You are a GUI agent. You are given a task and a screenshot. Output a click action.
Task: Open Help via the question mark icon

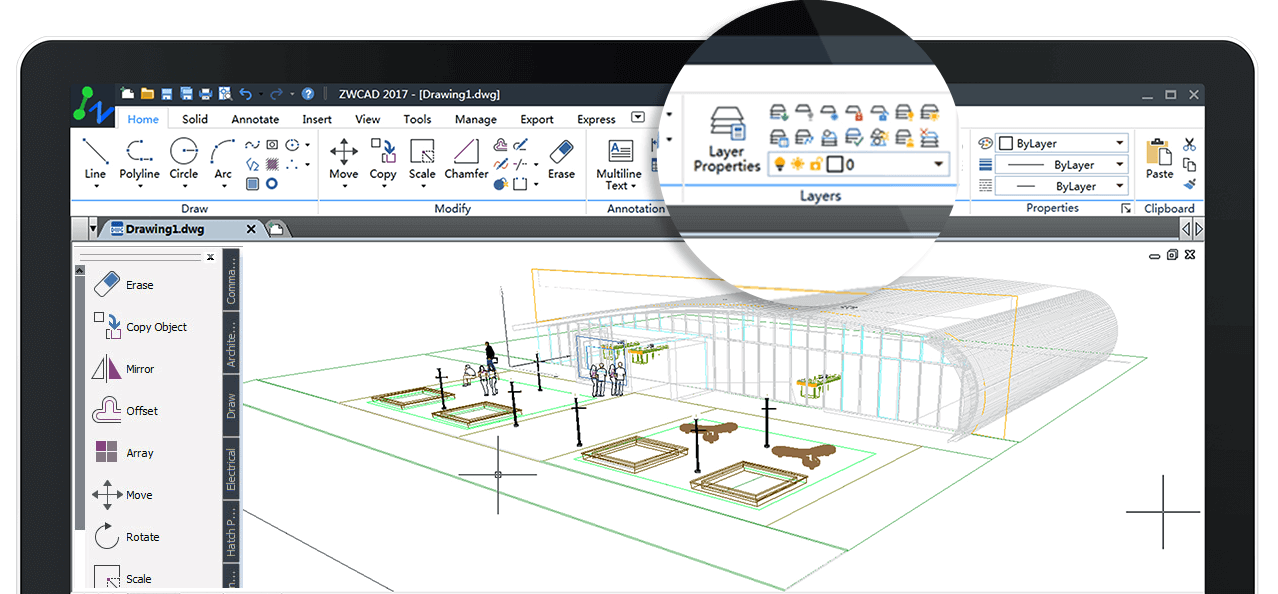(308, 94)
